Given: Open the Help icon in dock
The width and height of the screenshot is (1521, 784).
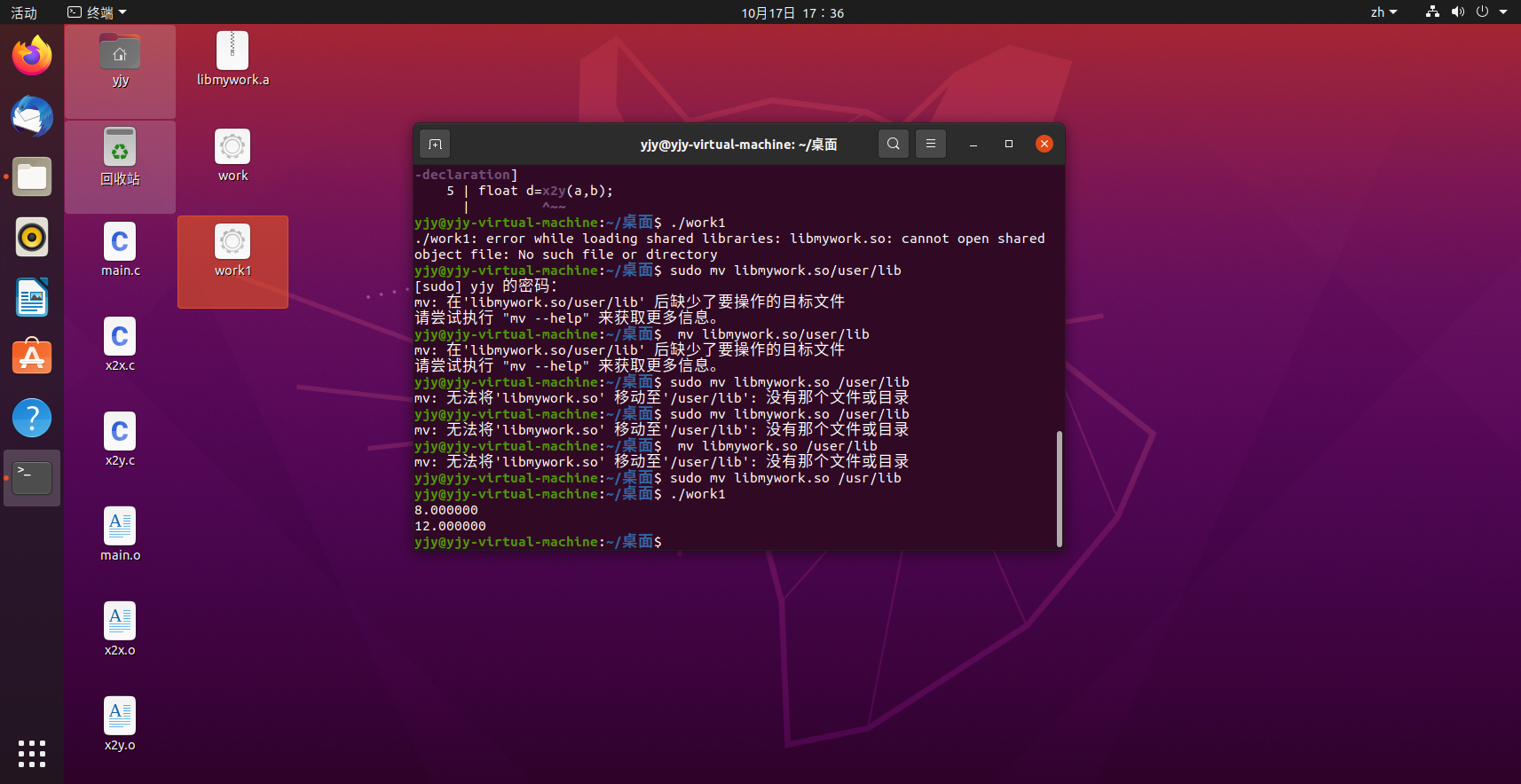Looking at the screenshot, I should (32, 418).
